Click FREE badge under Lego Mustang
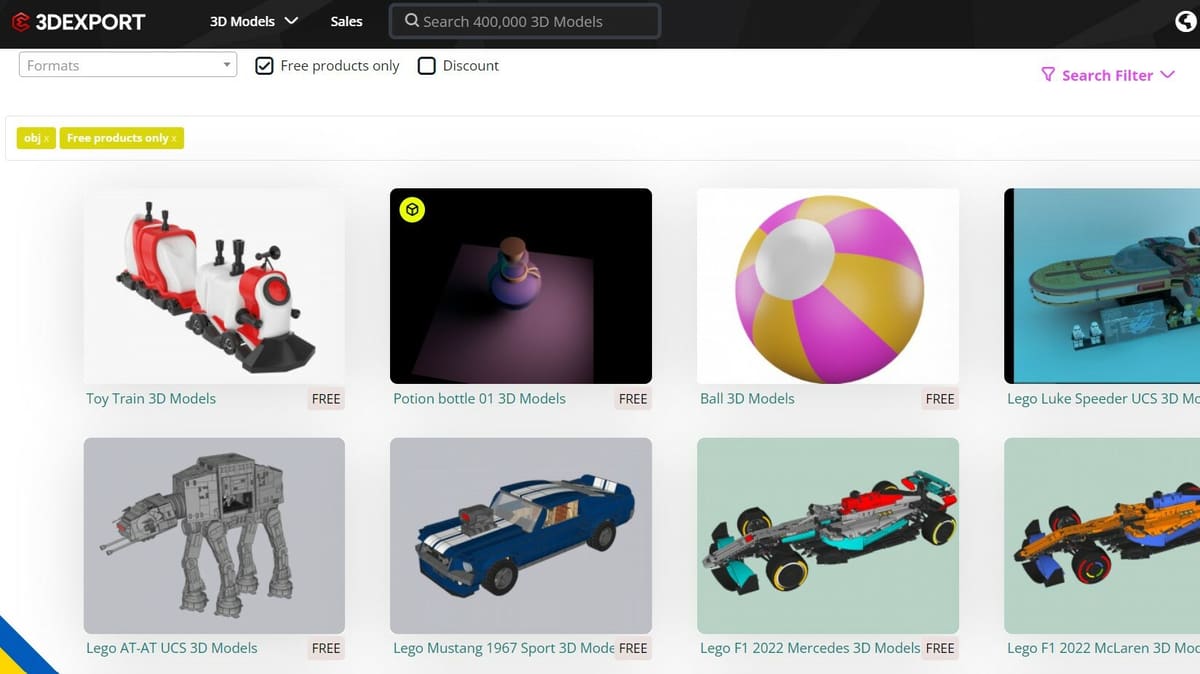1200x674 pixels. tap(633, 648)
